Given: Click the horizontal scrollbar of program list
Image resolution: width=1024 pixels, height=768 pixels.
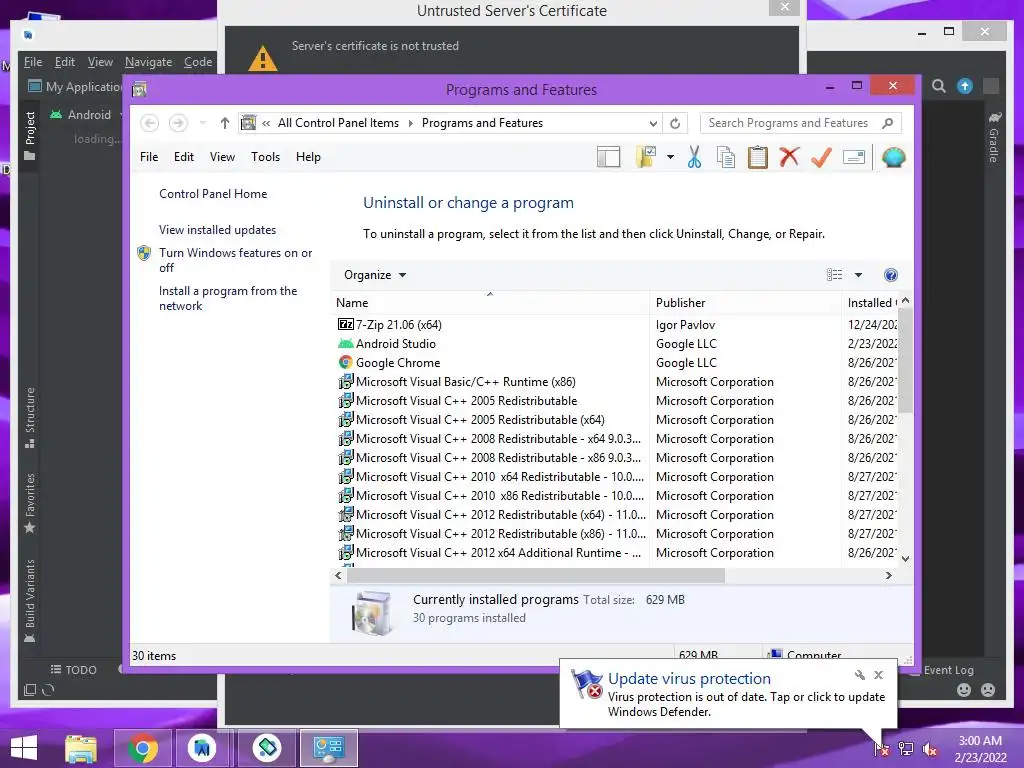Looking at the screenshot, I should tap(536, 575).
